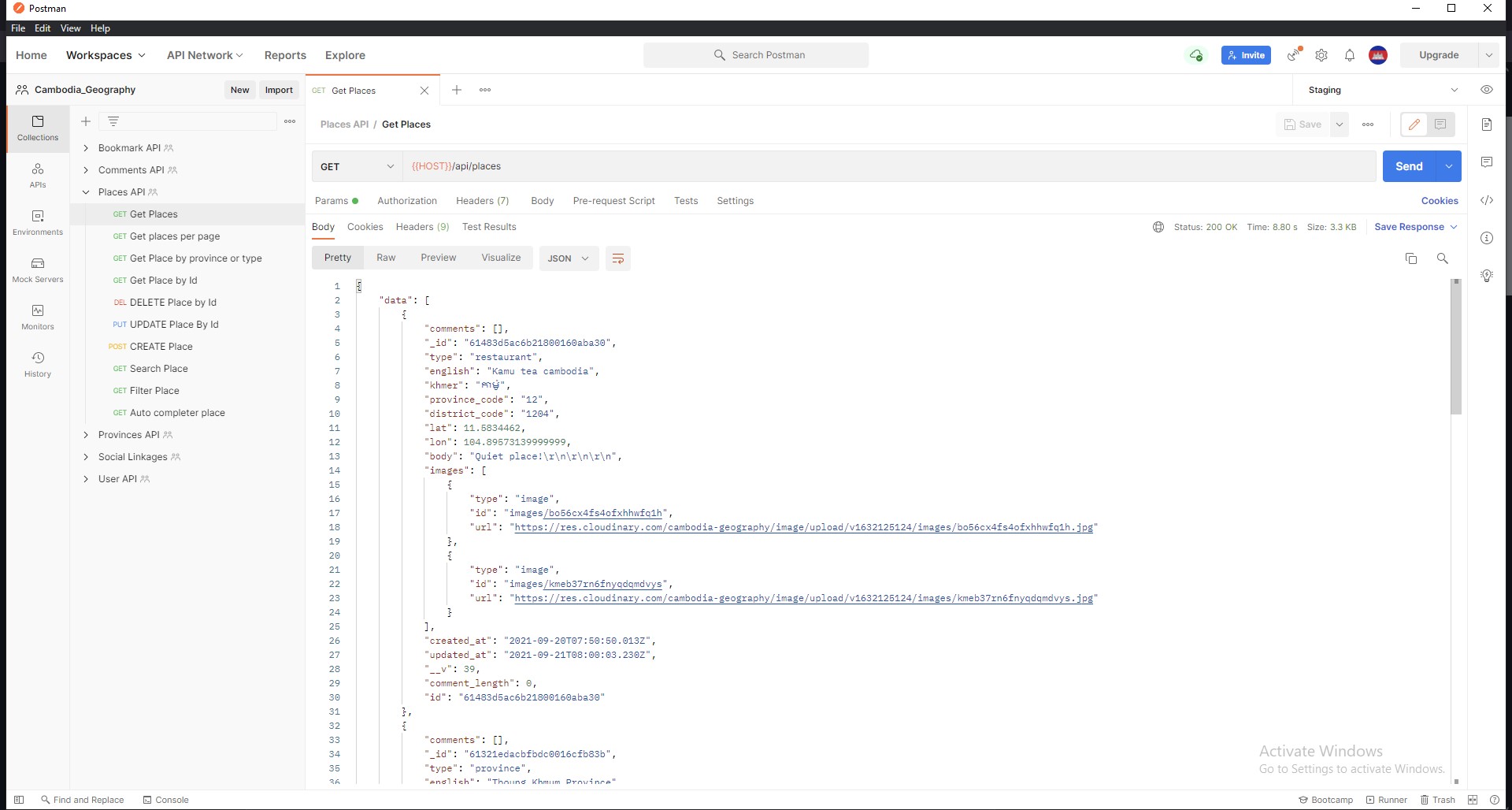Image resolution: width=1512 pixels, height=810 pixels.
Task: Open the History sidebar panel
Action: pyautogui.click(x=38, y=364)
